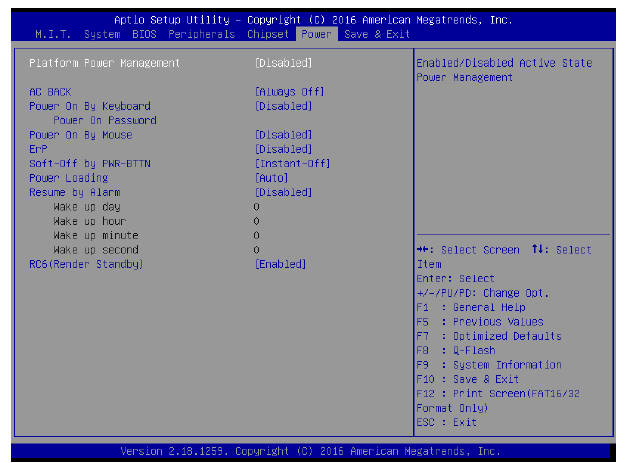631x463 pixels.
Task: Toggle RC6(Render Standby) Enabled value
Action: (x=281, y=264)
